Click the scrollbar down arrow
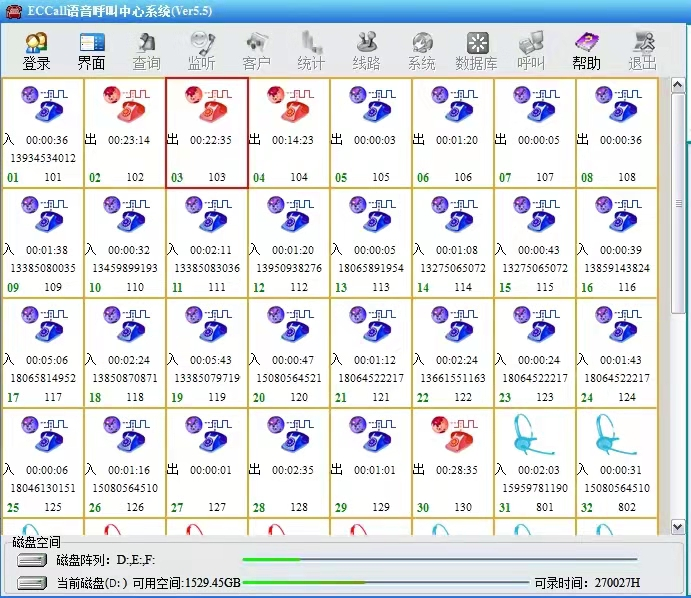 (678, 527)
